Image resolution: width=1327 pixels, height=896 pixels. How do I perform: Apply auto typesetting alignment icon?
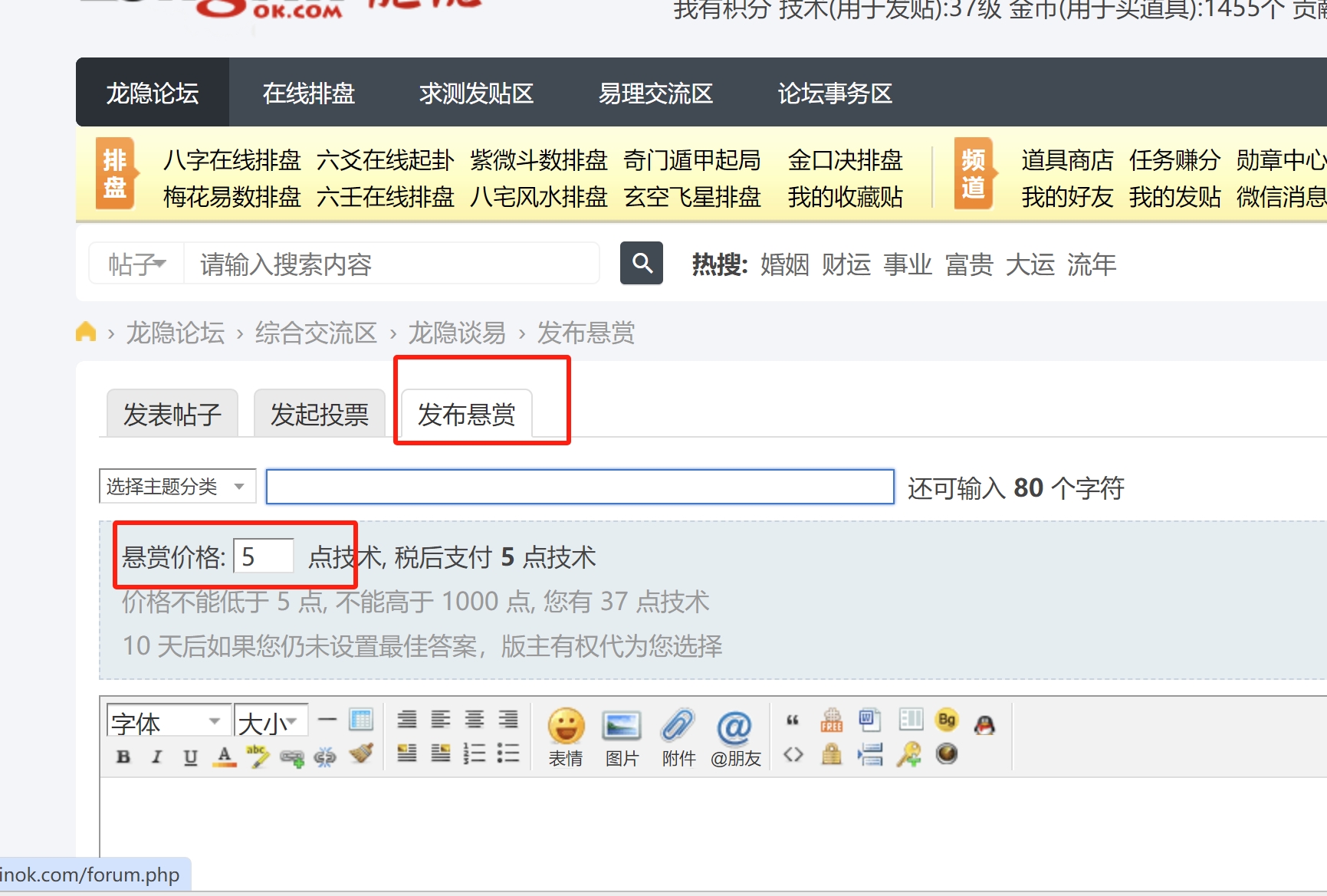click(x=407, y=719)
